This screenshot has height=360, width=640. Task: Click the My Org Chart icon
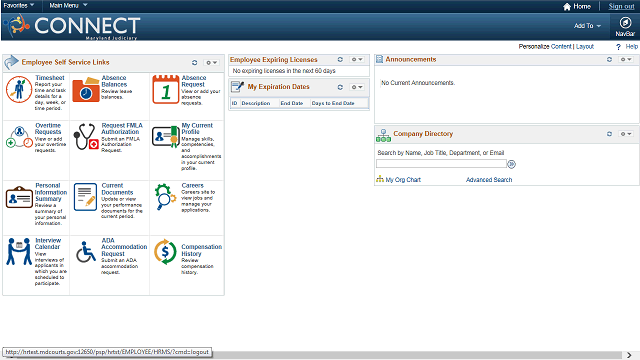pyautogui.click(x=380, y=179)
